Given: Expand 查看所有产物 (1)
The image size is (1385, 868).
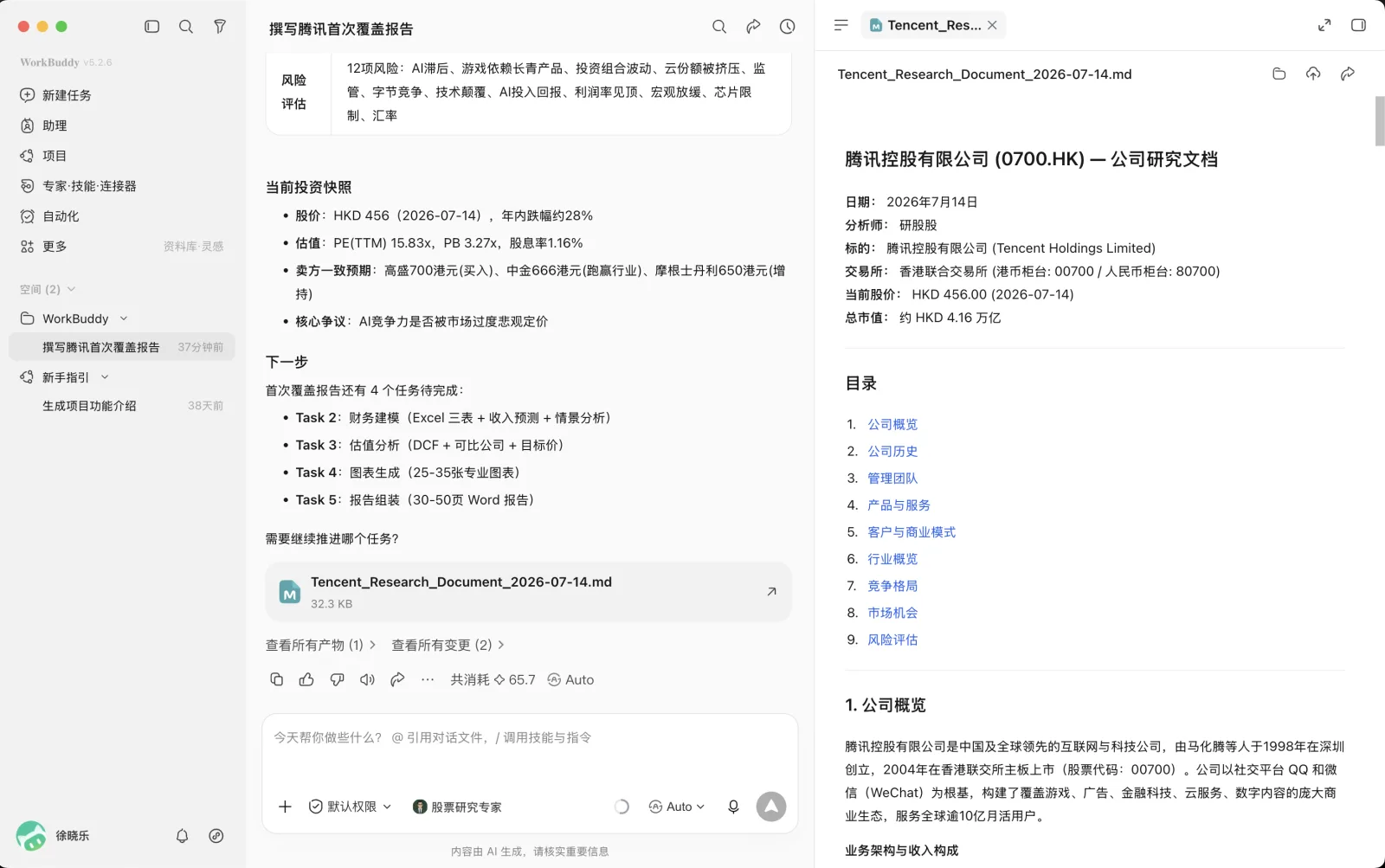Looking at the screenshot, I should (320, 645).
